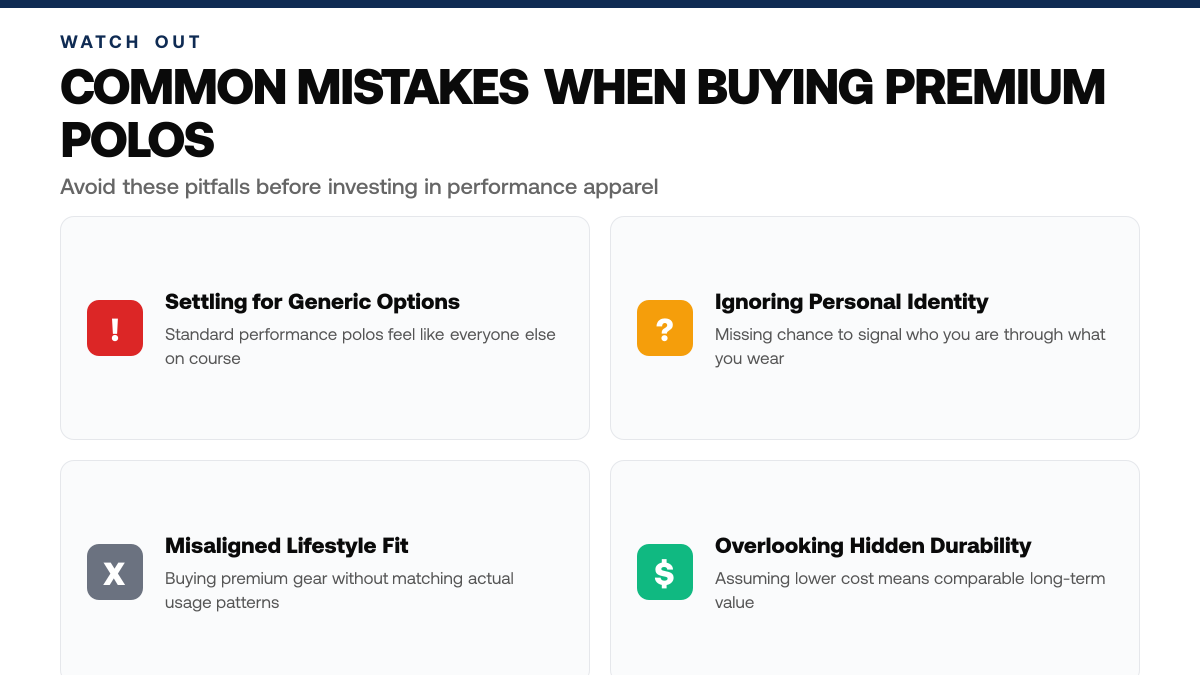
Task: Click text about buying premium gear
Action: [339, 590]
